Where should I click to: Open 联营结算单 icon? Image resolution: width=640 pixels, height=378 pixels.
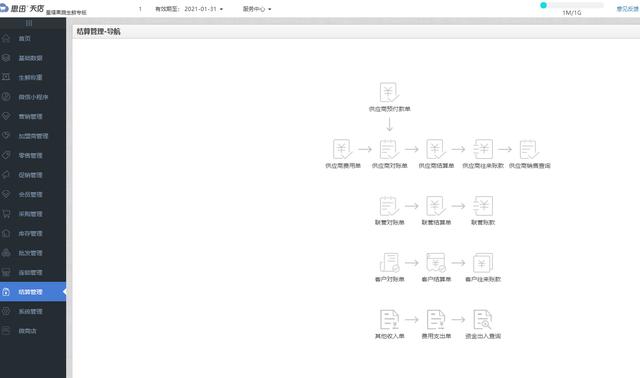point(436,206)
